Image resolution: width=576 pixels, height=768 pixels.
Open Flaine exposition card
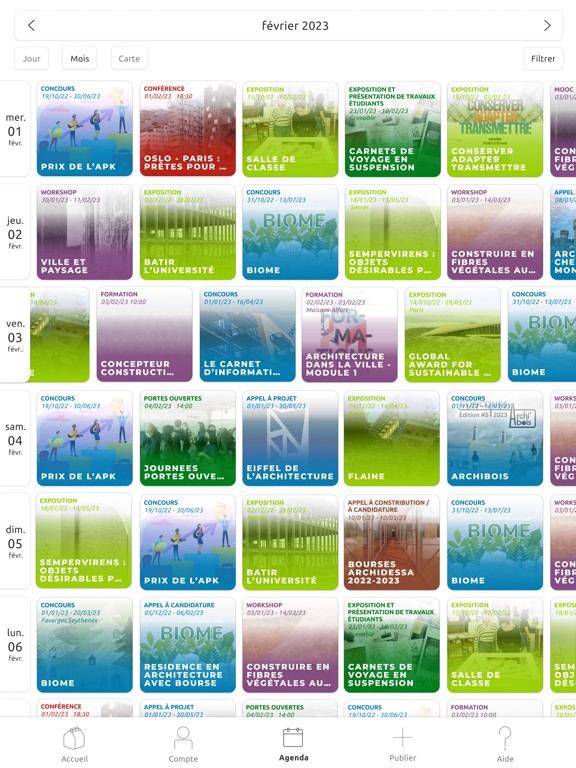tap(392, 438)
